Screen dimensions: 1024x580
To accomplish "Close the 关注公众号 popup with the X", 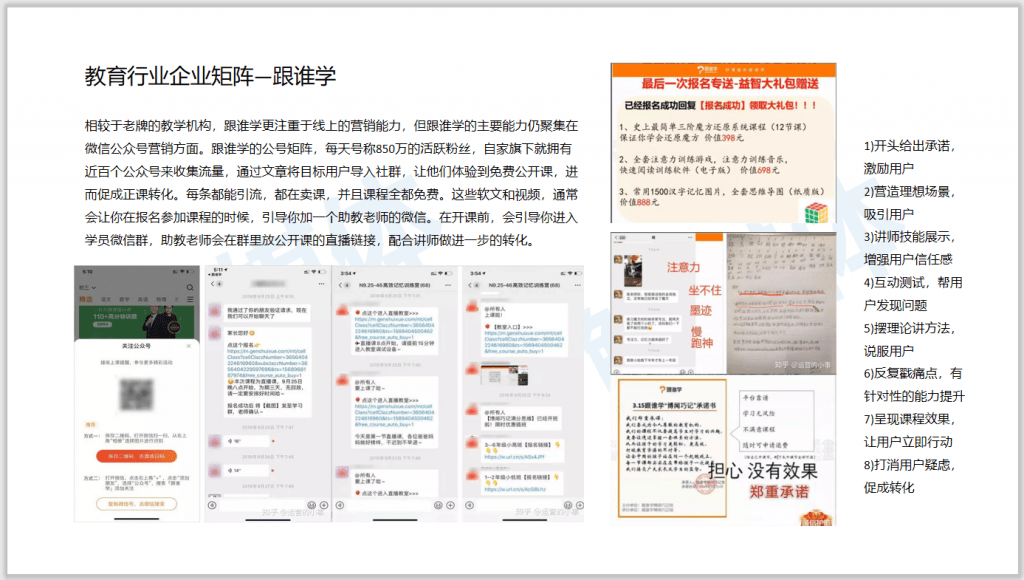I will coord(189,346).
